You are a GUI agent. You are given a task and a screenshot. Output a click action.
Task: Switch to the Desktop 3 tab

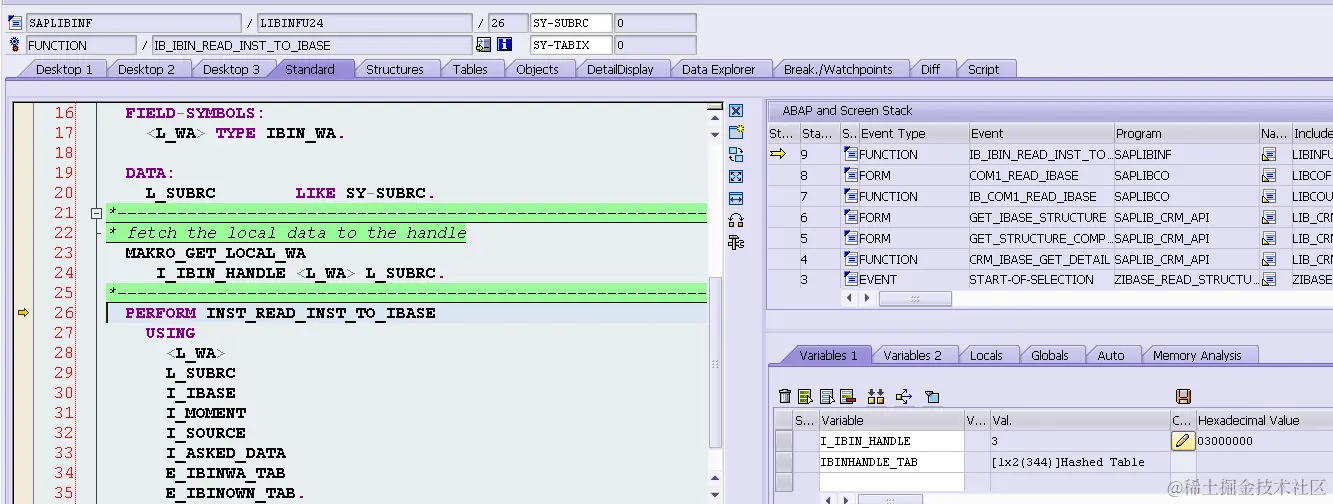click(x=231, y=69)
